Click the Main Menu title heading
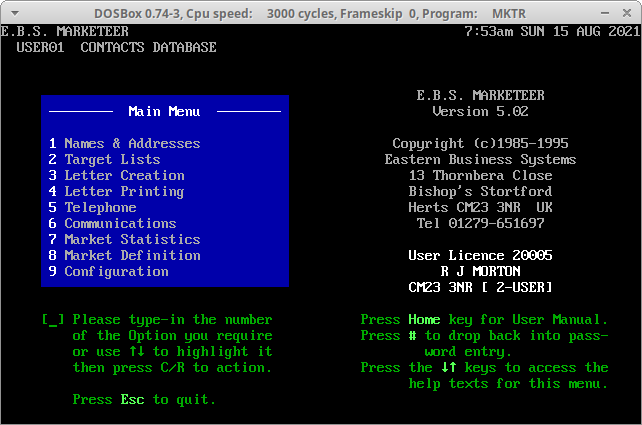 coord(165,111)
